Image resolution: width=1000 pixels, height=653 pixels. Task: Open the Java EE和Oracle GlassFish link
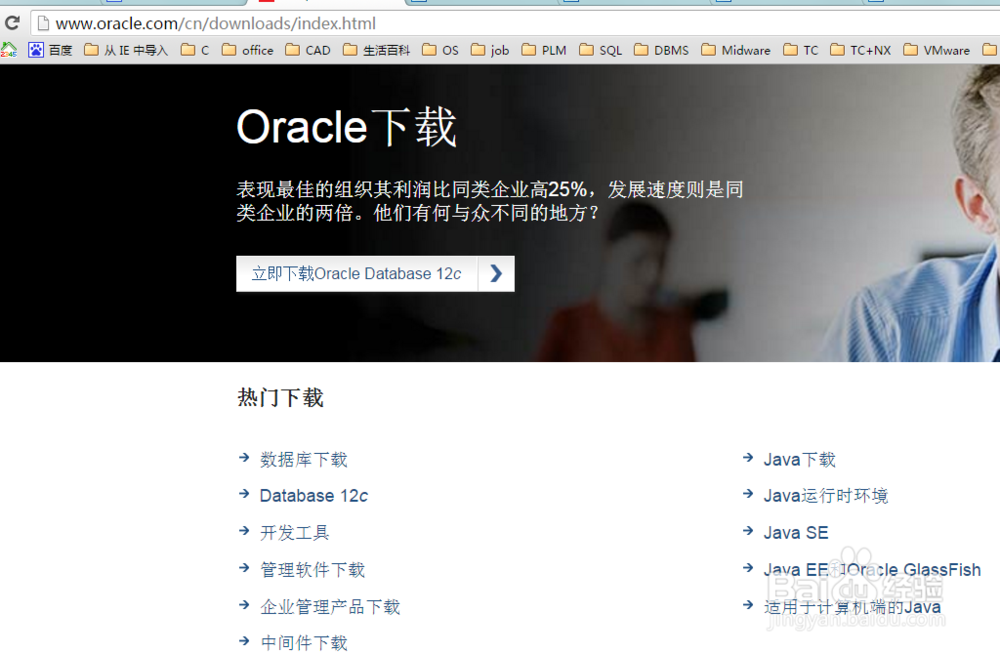(x=872, y=569)
